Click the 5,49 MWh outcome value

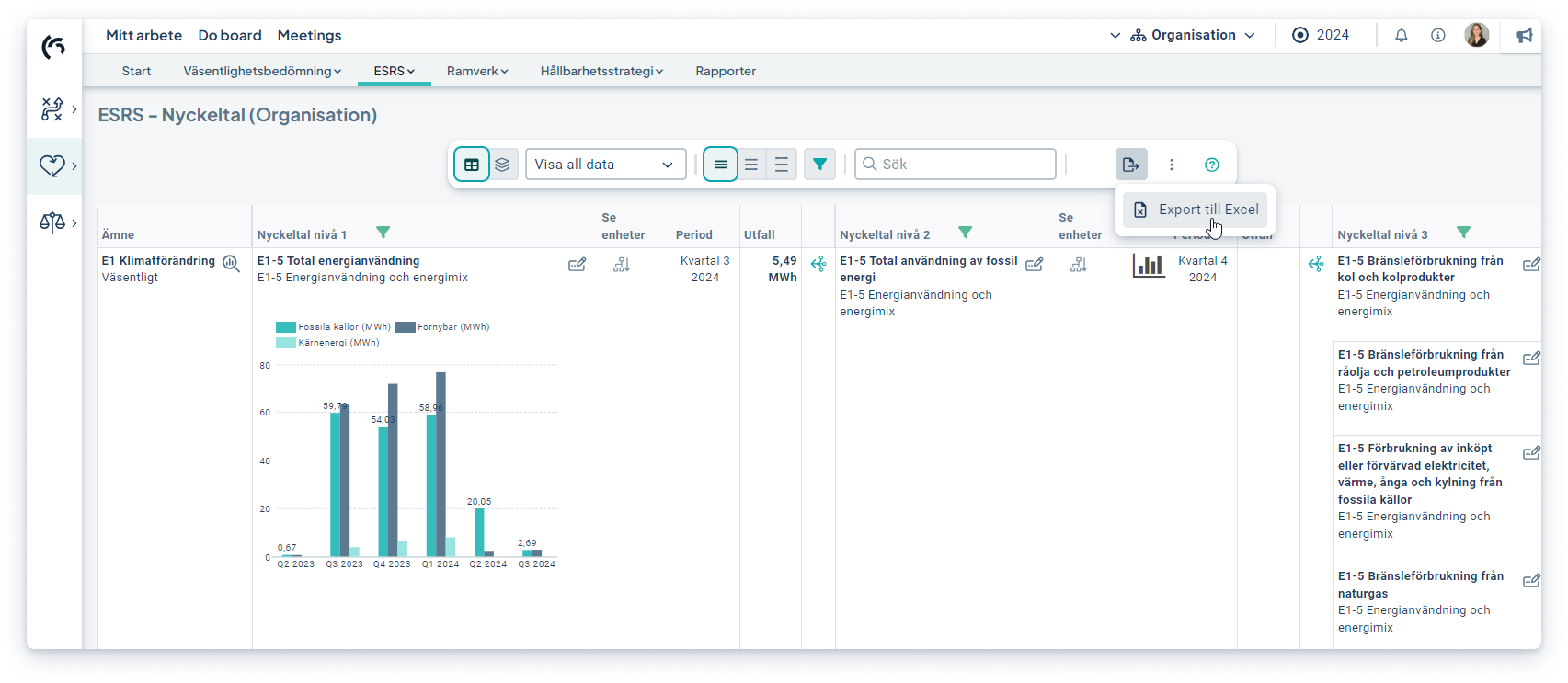pyautogui.click(x=783, y=269)
